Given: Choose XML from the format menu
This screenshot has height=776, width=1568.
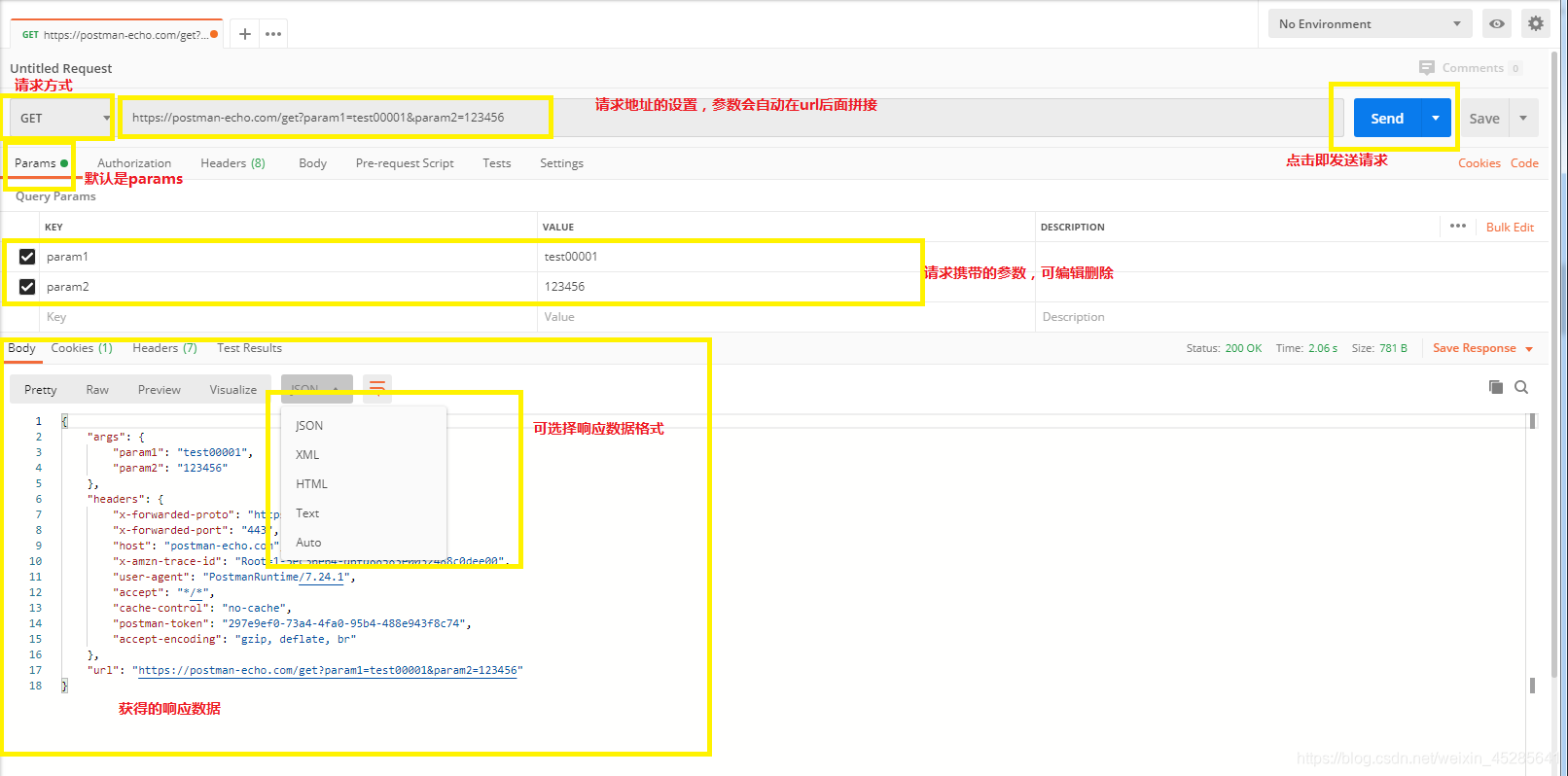Looking at the screenshot, I should click(364, 455).
